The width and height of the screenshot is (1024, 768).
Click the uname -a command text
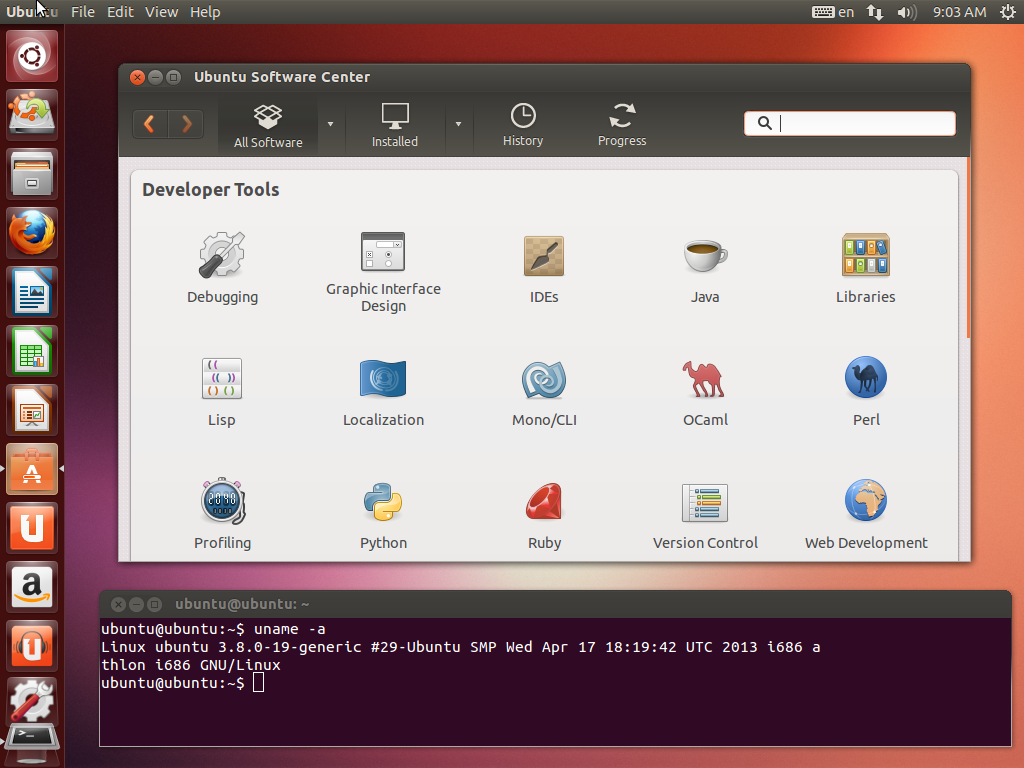tap(289, 629)
